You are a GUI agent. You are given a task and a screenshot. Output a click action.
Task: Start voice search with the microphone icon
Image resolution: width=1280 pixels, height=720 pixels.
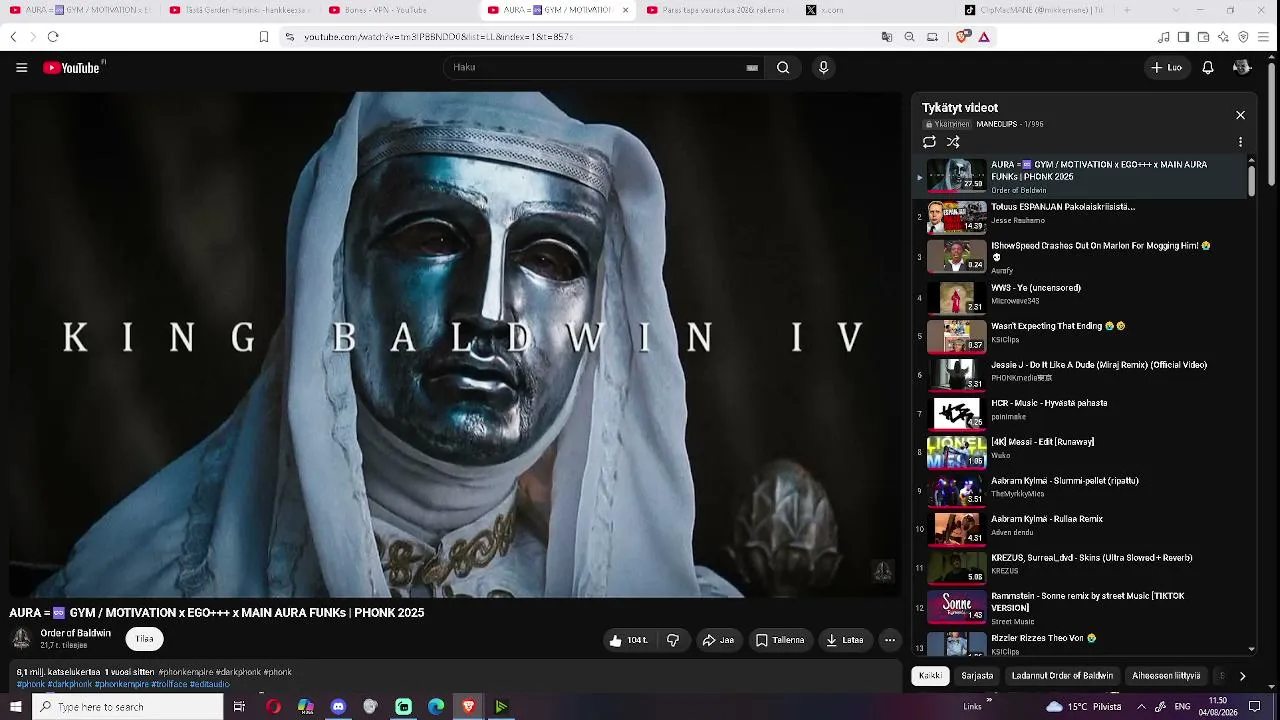point(823,68)
